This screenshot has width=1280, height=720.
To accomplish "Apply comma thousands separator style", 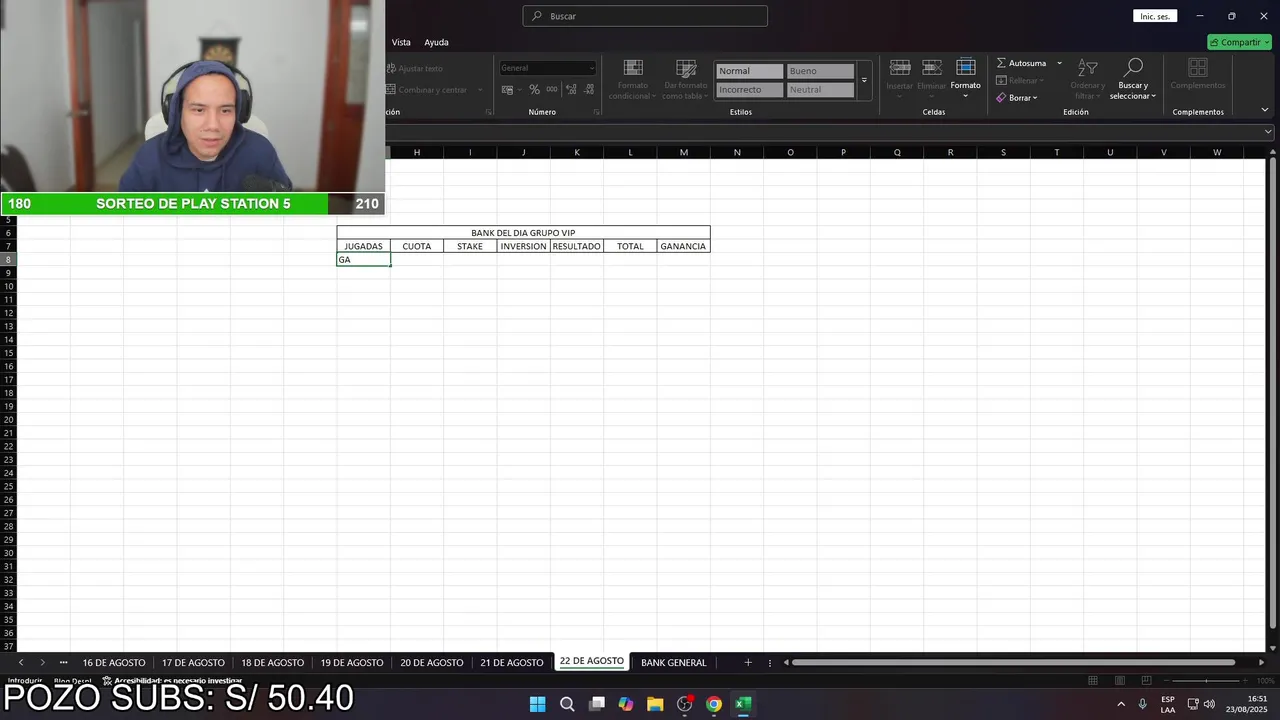I will pyautogui.click(x=551, y=89).
